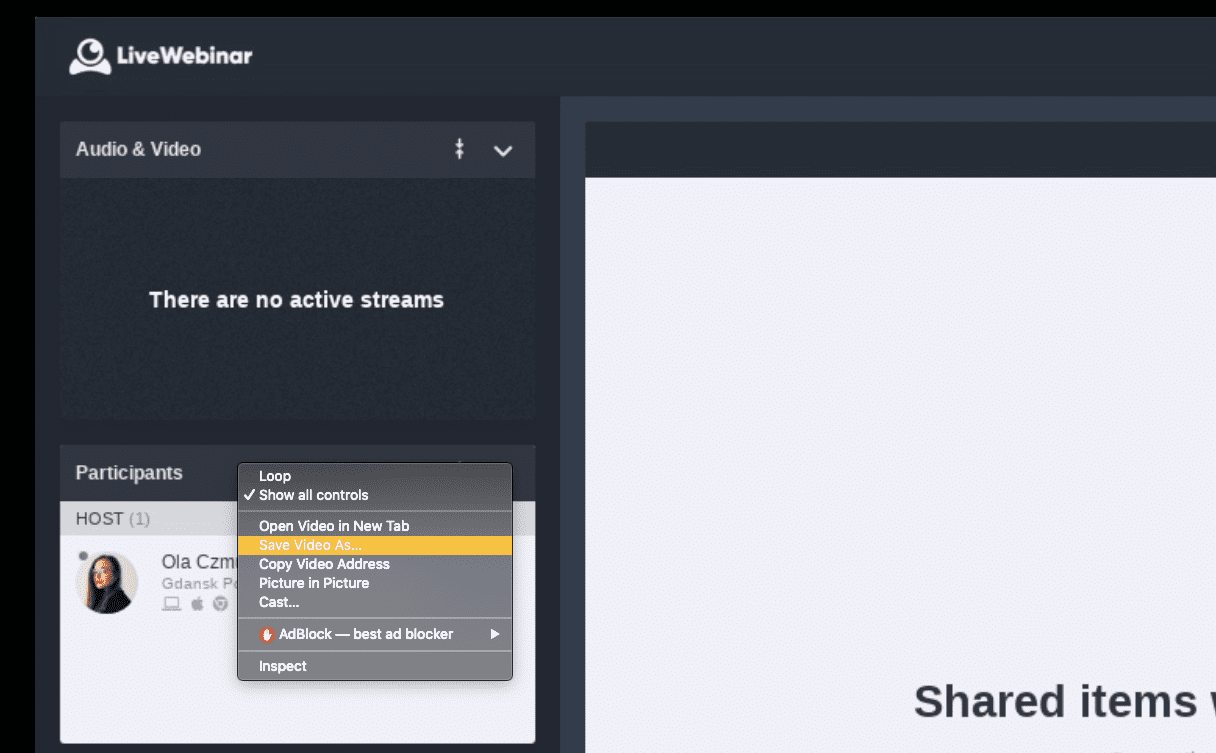
Task: Click the LiveWebinar logo
Action: coord(160,56)
